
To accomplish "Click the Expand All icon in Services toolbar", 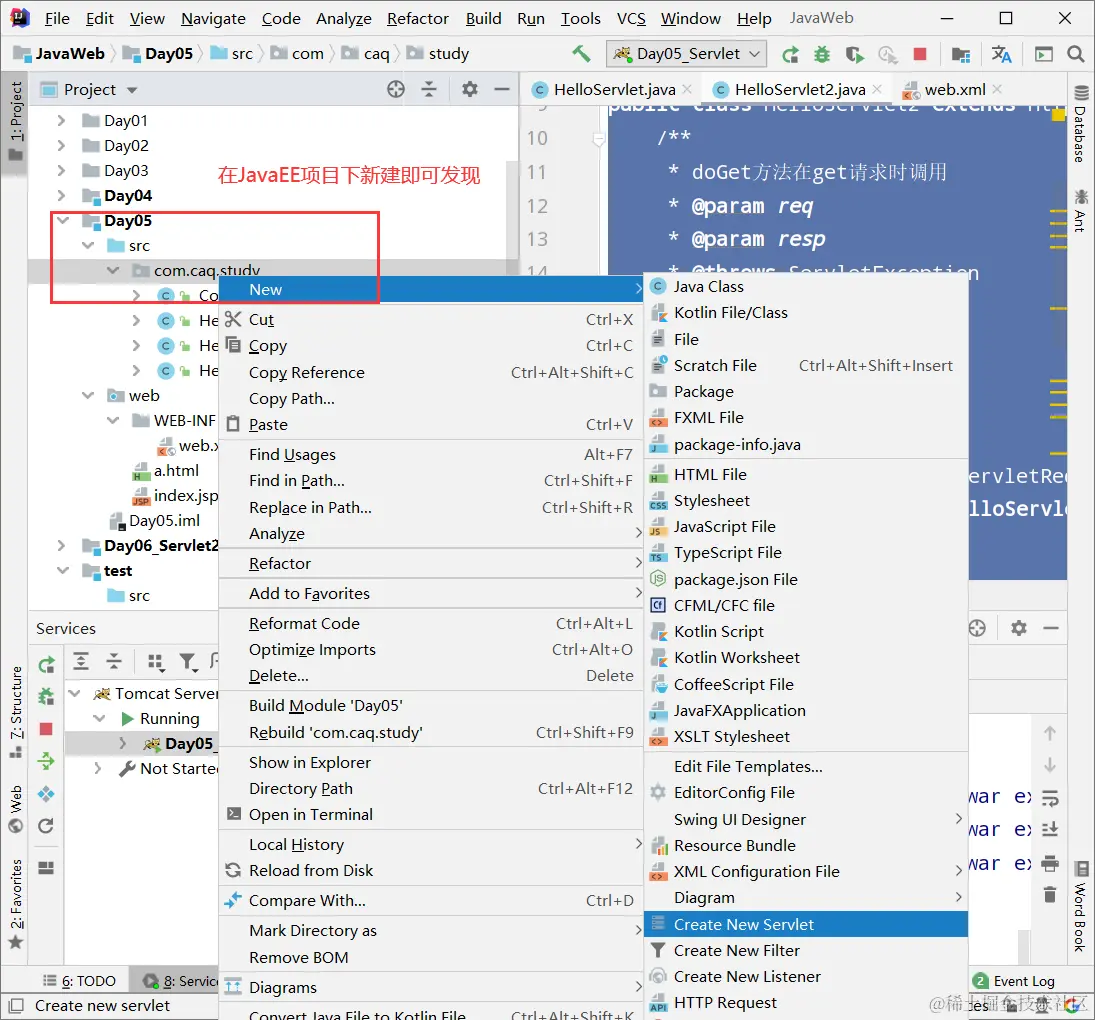I will [x=81, y=660].
